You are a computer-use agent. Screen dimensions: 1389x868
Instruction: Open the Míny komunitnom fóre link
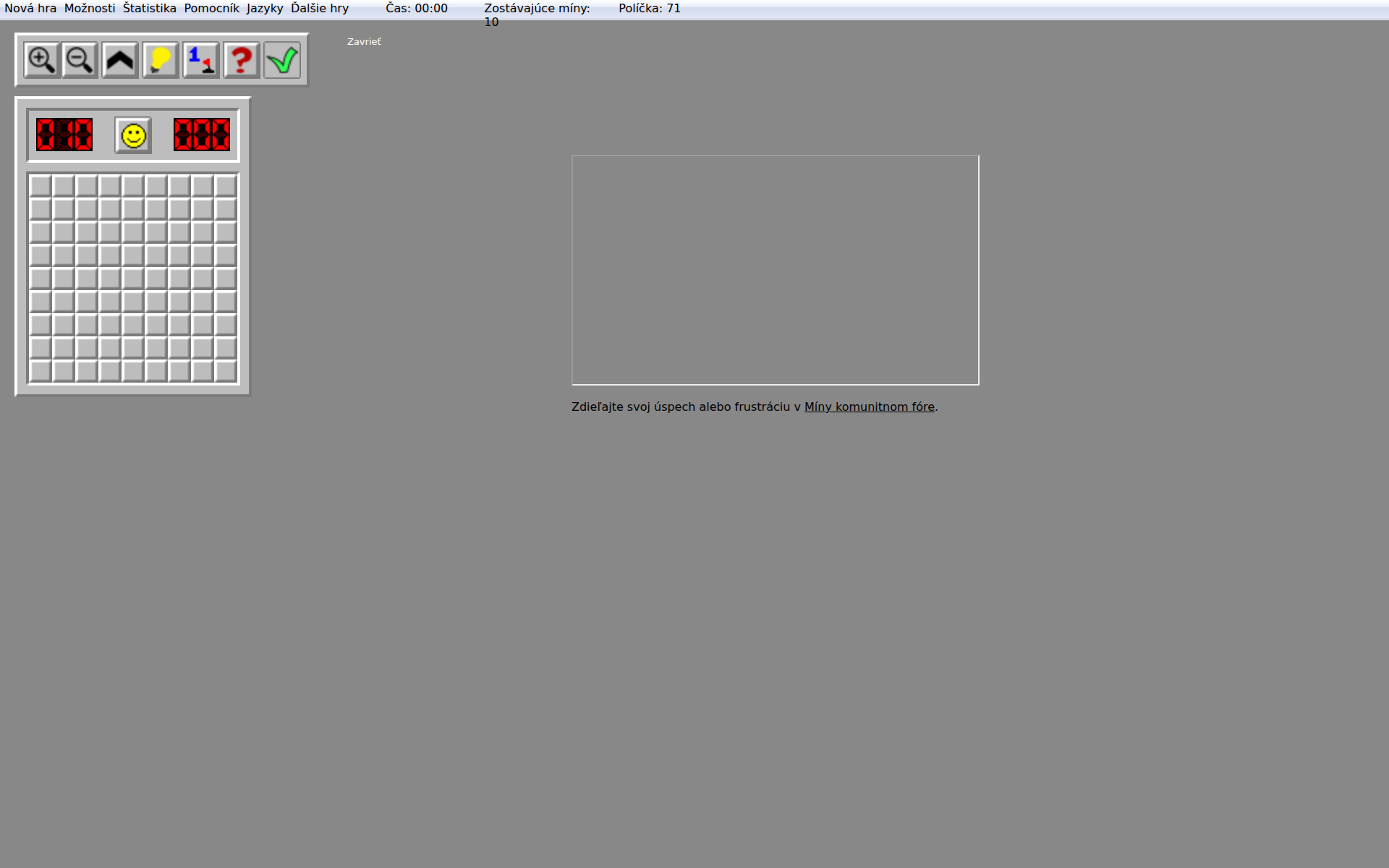pos(869,407)
